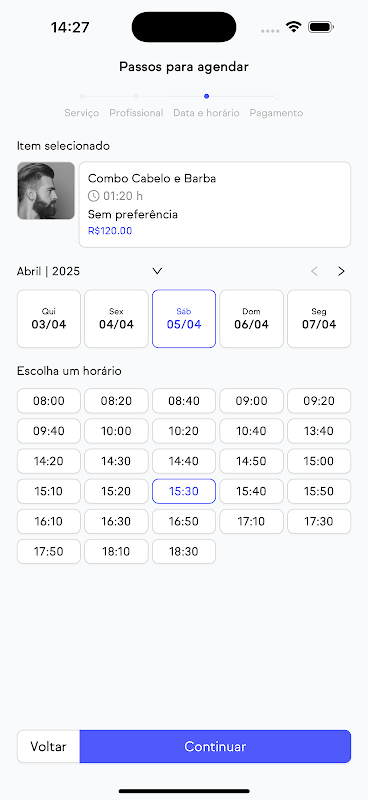Choose Qui 03/04 date
Viewport: 368px width, 800px height.
(x=48, y=319)
